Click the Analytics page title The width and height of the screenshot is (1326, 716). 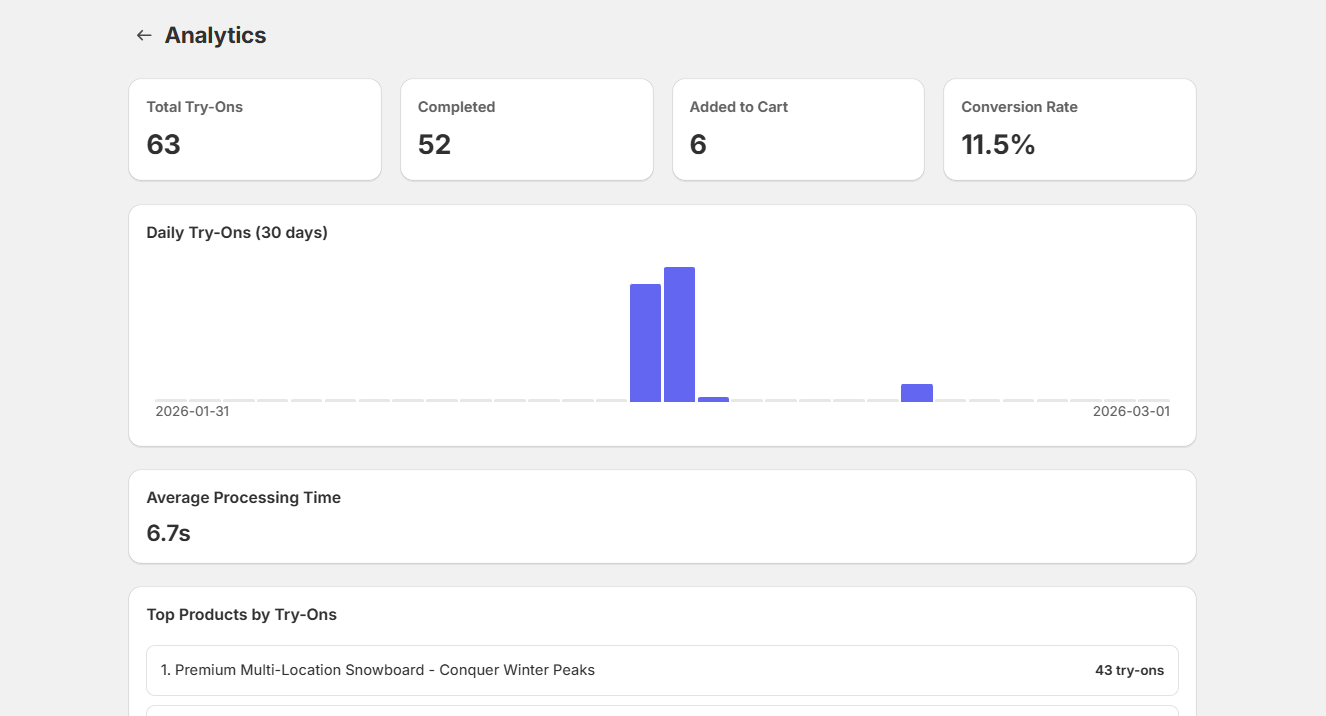click(x=215, y=34)
